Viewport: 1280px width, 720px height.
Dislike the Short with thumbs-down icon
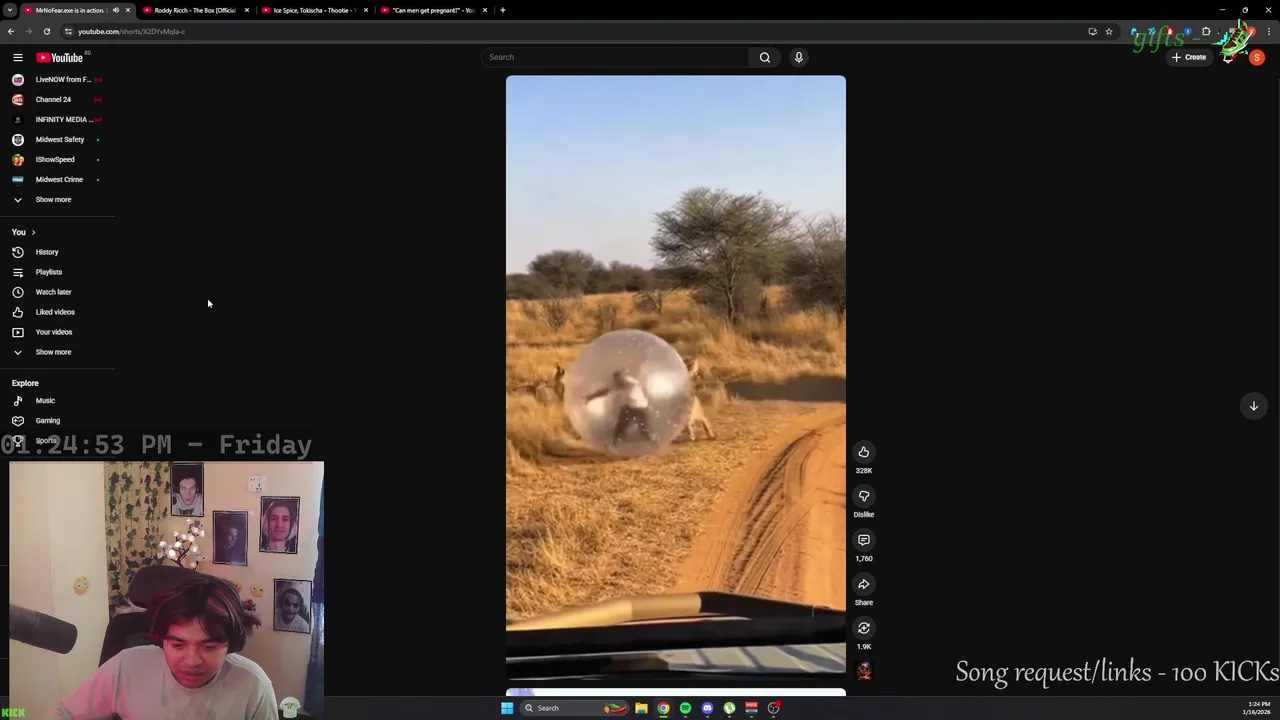point(864,496)
